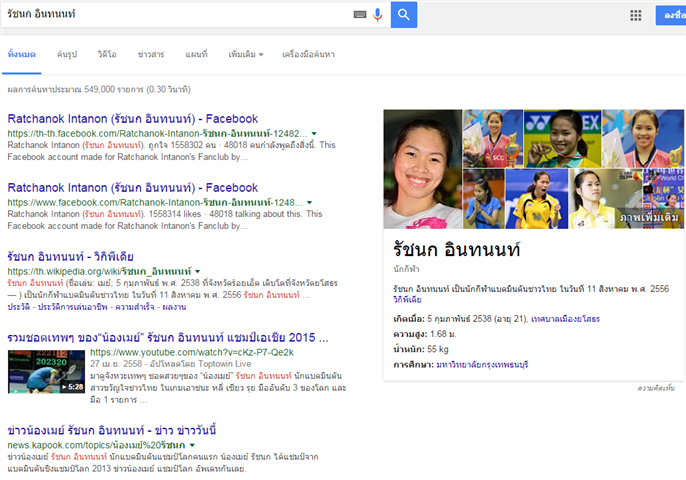Play the 5:28 YouTube video thumbnail
This screenshot has height=480, width=686.
coord(46,371)
